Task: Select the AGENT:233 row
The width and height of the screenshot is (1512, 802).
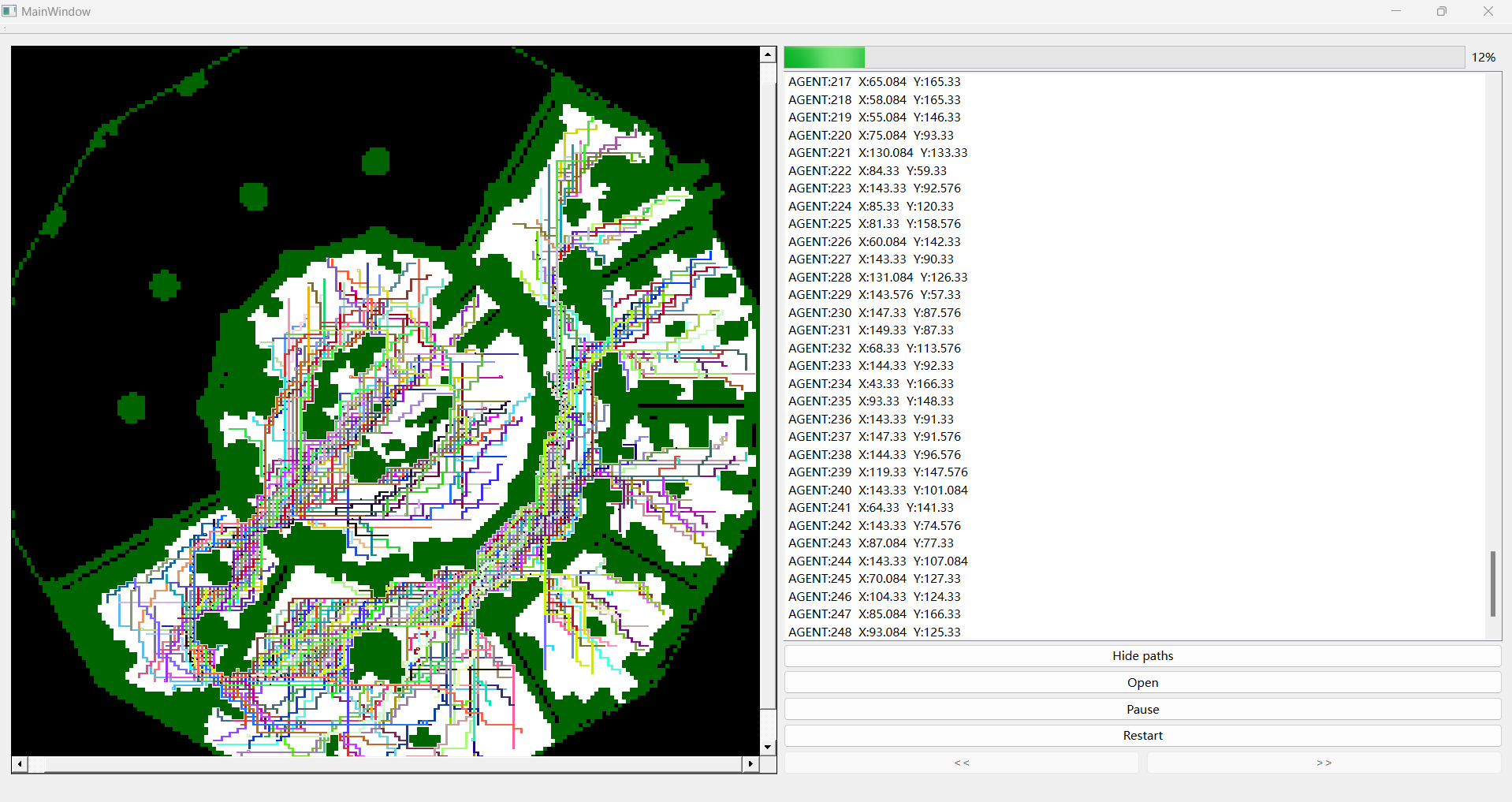Action: pos(1135,366)
